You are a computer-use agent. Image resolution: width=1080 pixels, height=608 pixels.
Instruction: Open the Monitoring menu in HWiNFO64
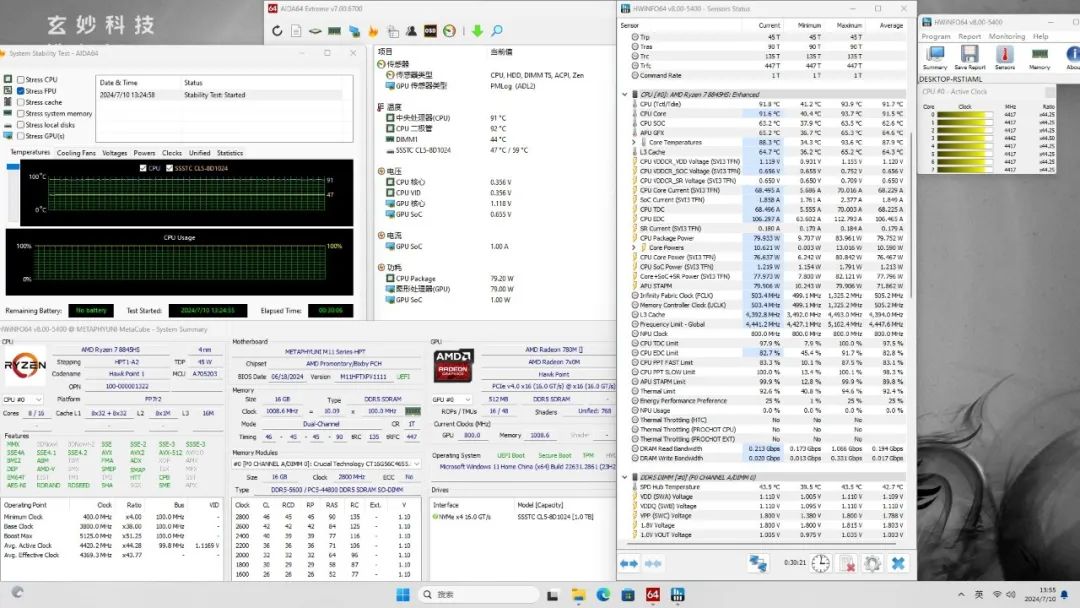(x=1006, y=36)
